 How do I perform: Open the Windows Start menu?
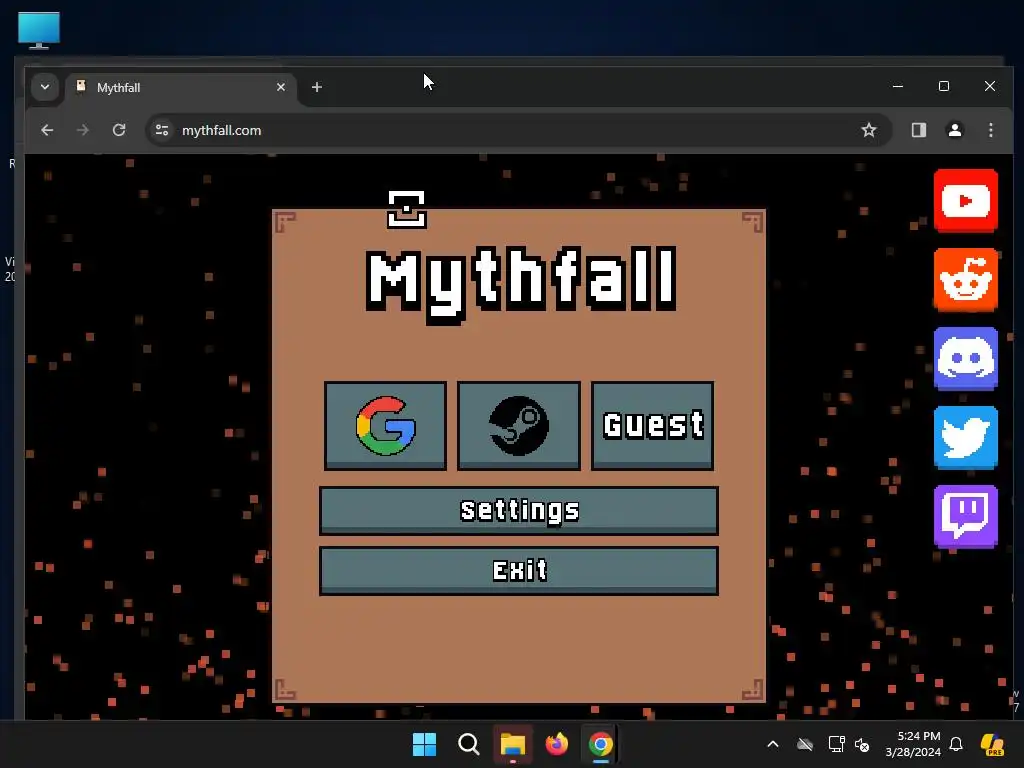pyautogui.click(x=424, y=744)
